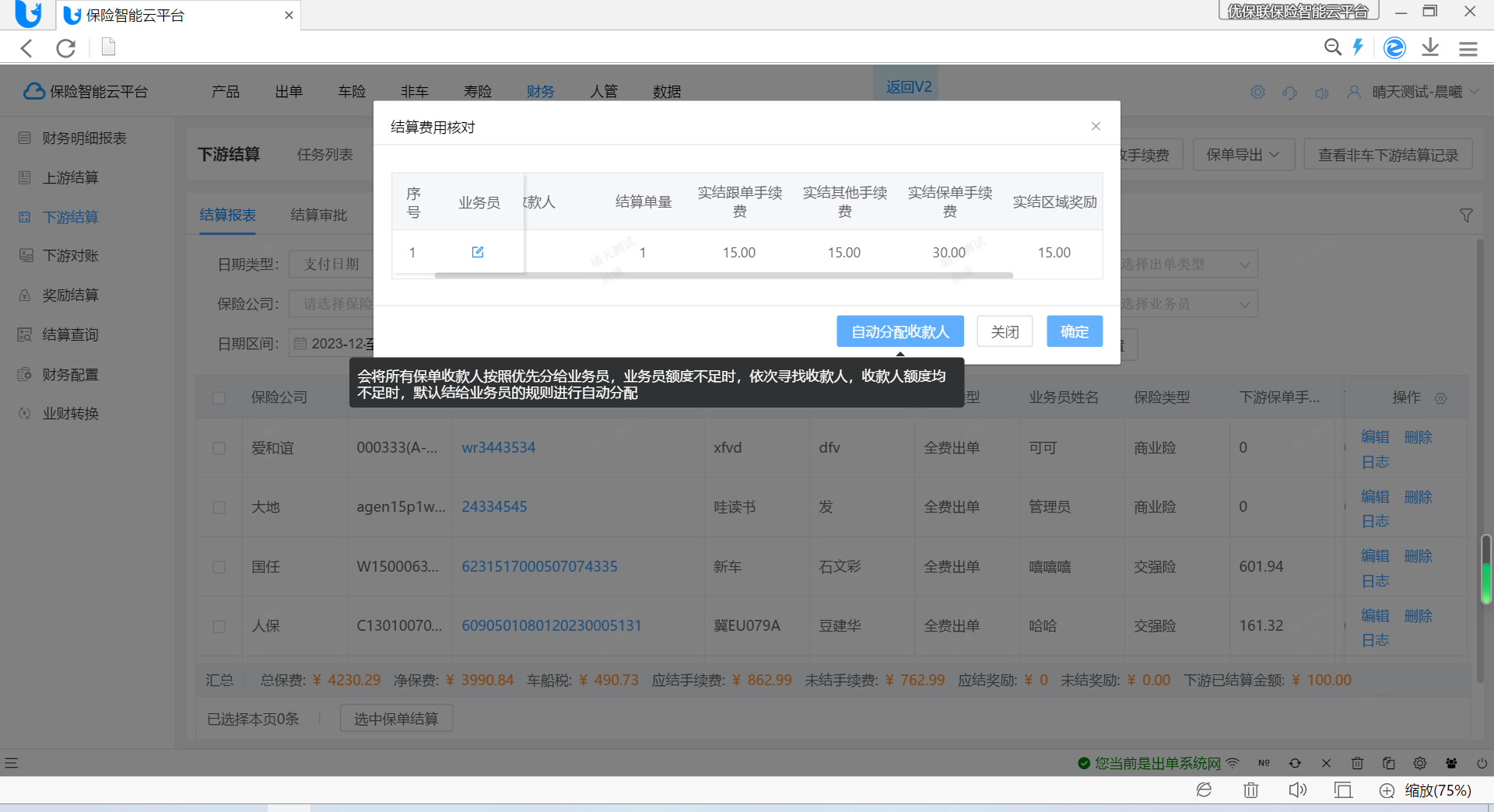Click the bottom bar speaker volume icon
The image size is (1494, 812).
click(x=1297, y=790)
